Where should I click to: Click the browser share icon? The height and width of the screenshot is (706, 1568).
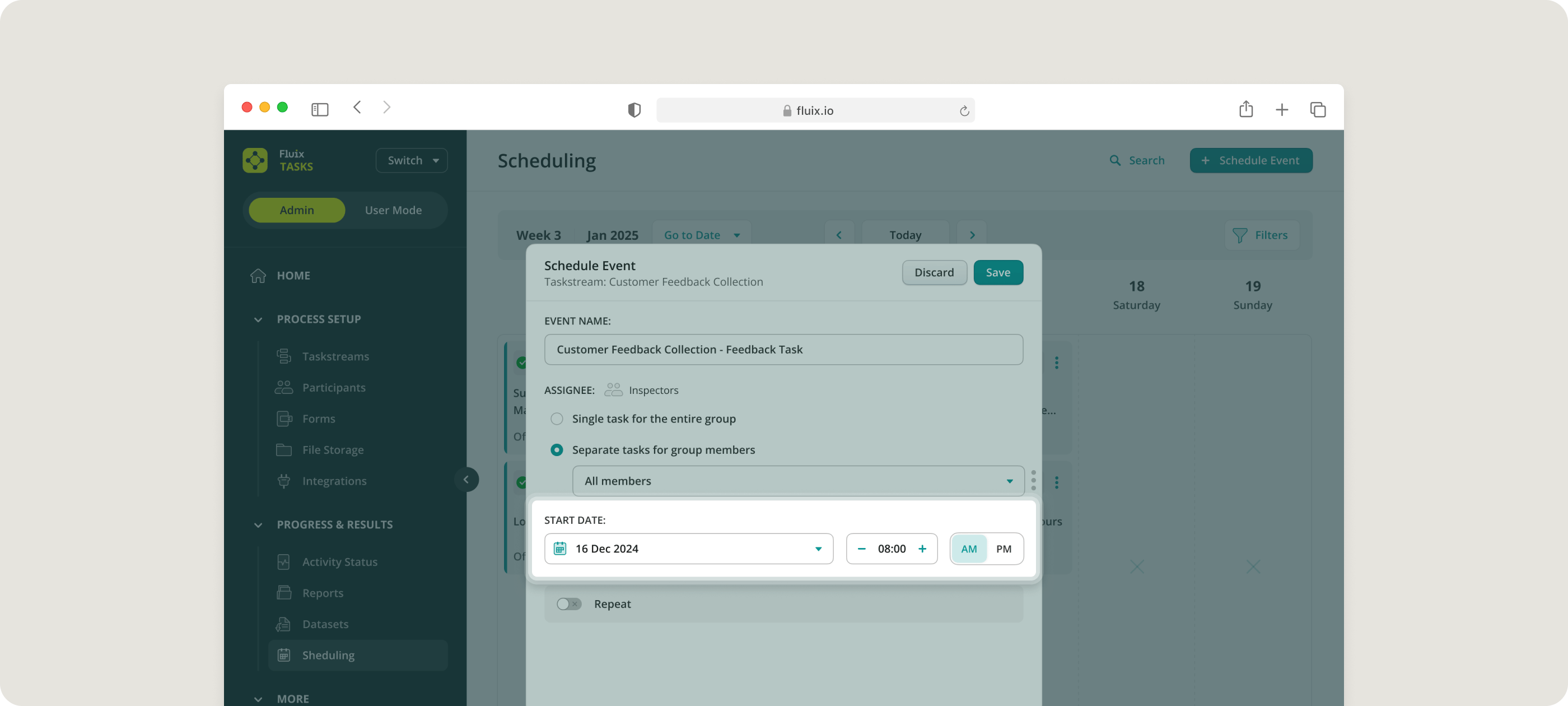[x=1245, y=110]
